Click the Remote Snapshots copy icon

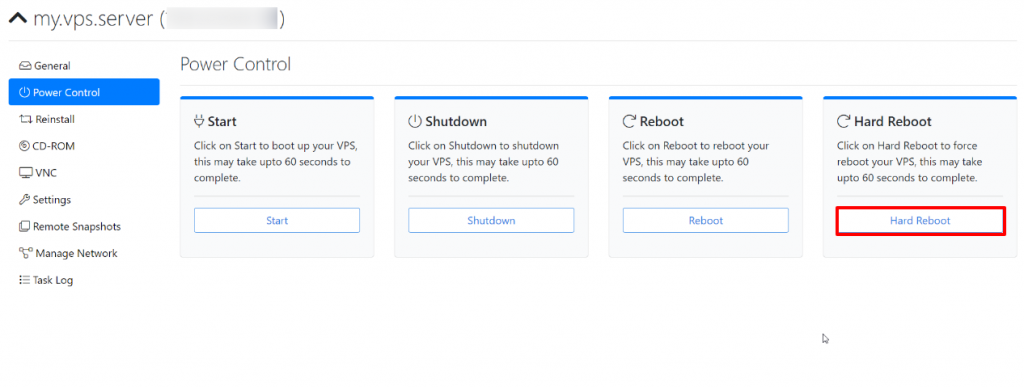(x=25, y=227)
